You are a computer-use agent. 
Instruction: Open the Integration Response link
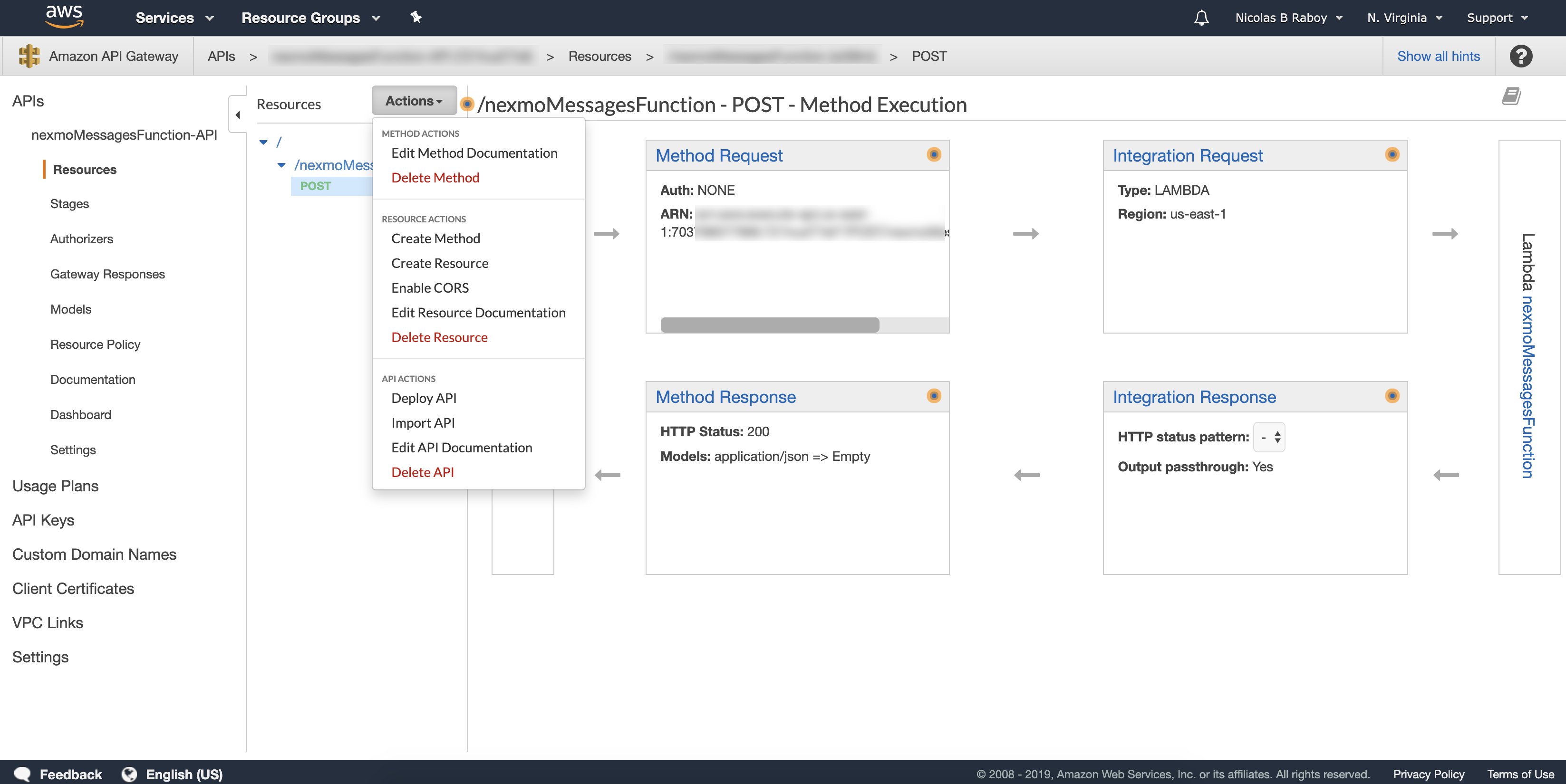(x=1195, y=397)
